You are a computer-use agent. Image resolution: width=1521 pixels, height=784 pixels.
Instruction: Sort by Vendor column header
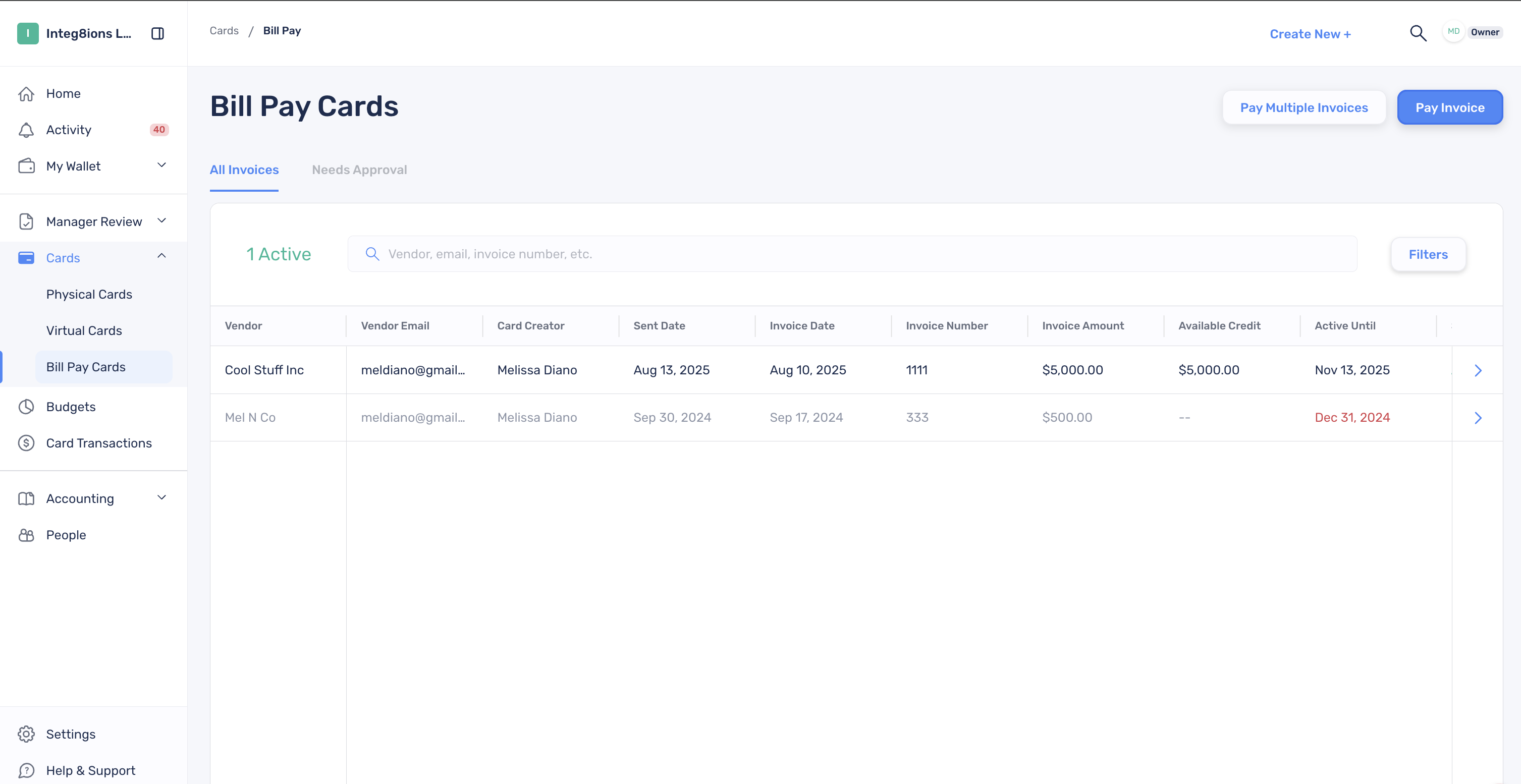click(x=243, y=326)
